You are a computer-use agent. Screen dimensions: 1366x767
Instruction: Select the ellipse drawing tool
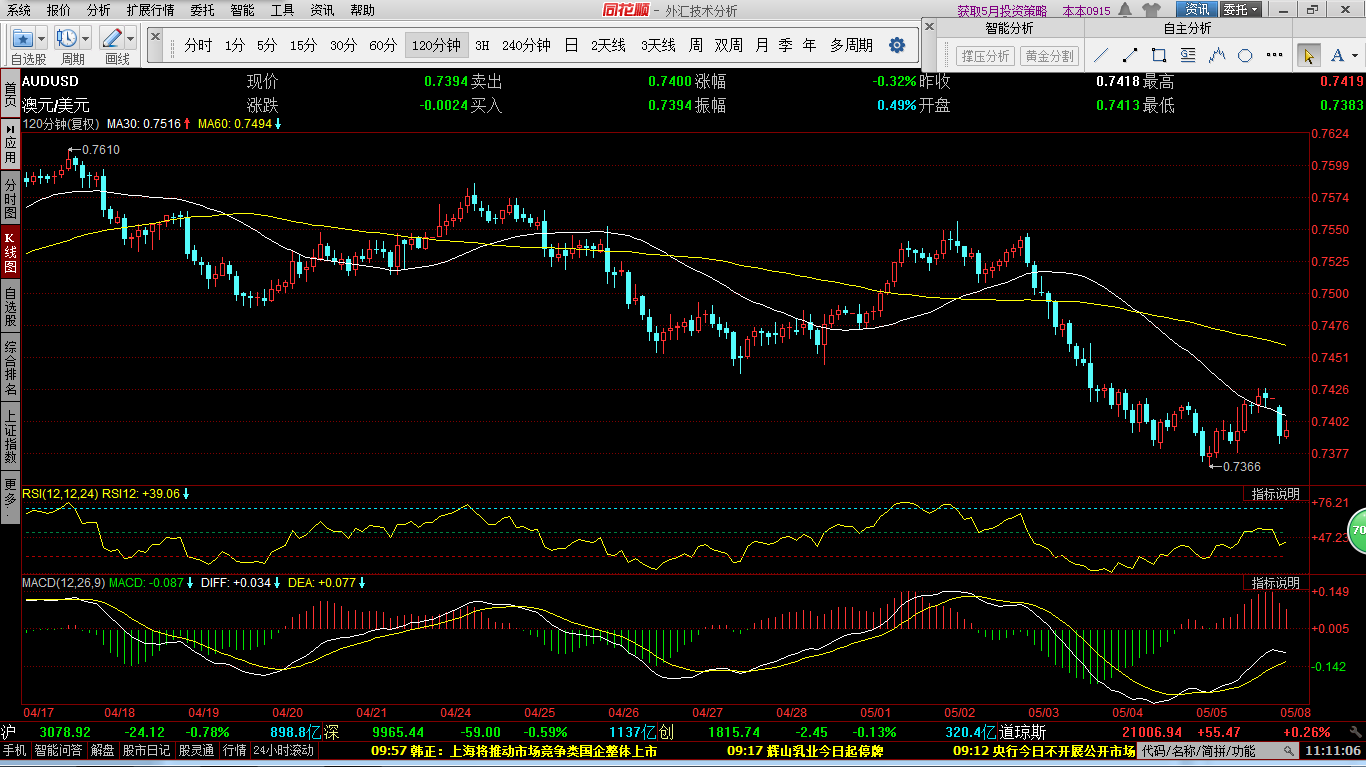click(x=1246, y=55)
